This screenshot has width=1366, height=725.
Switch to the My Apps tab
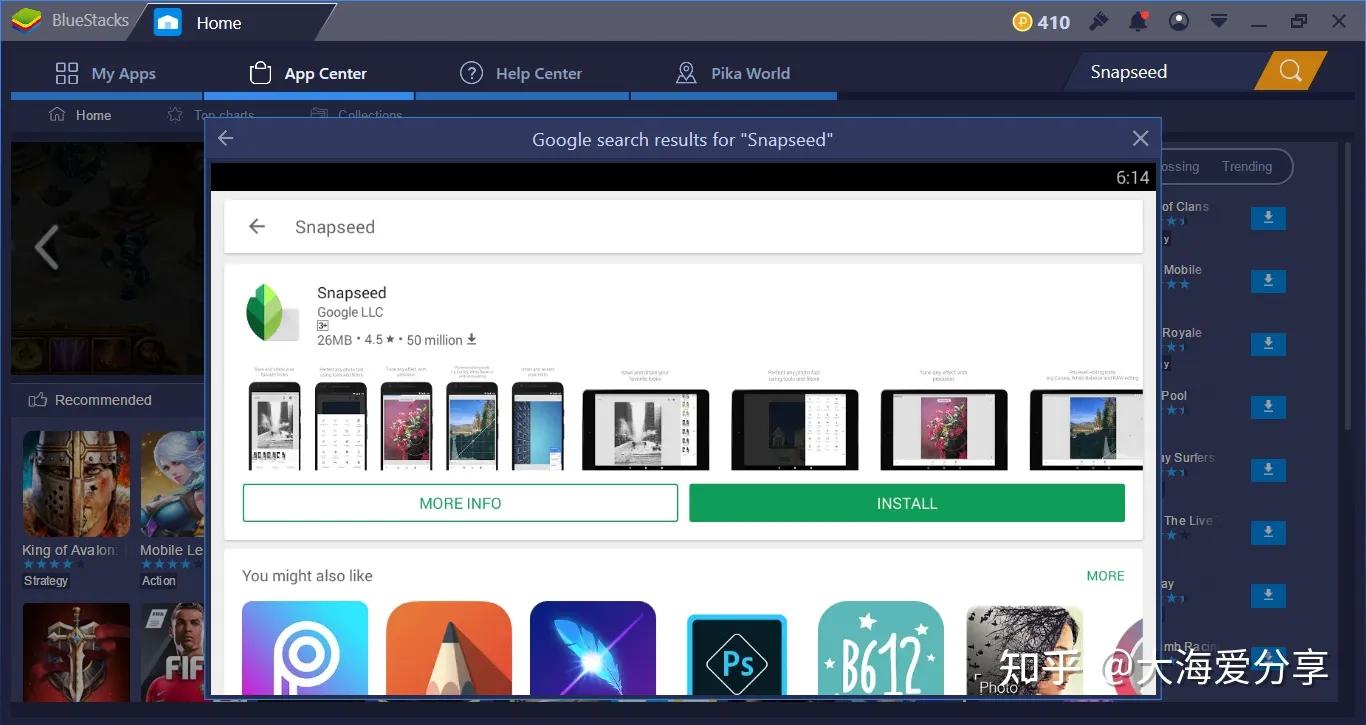(106, 73)
